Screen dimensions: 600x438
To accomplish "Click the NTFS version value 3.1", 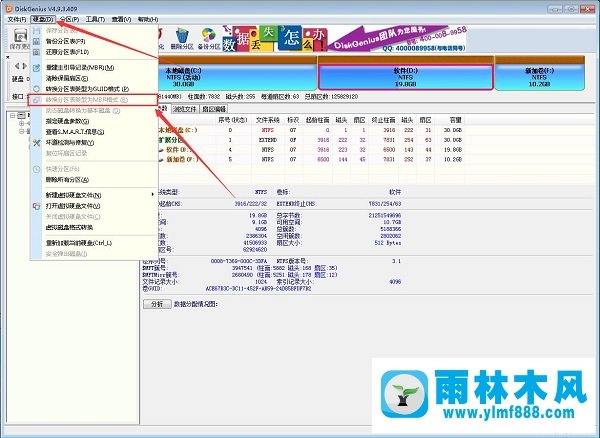I will point(396,261).
